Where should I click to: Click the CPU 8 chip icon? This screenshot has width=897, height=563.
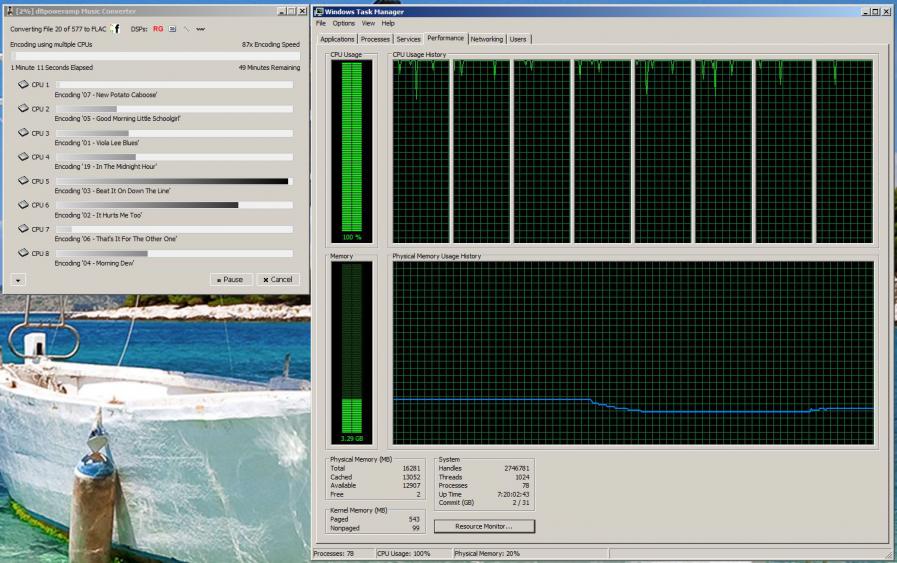point(24,253)
